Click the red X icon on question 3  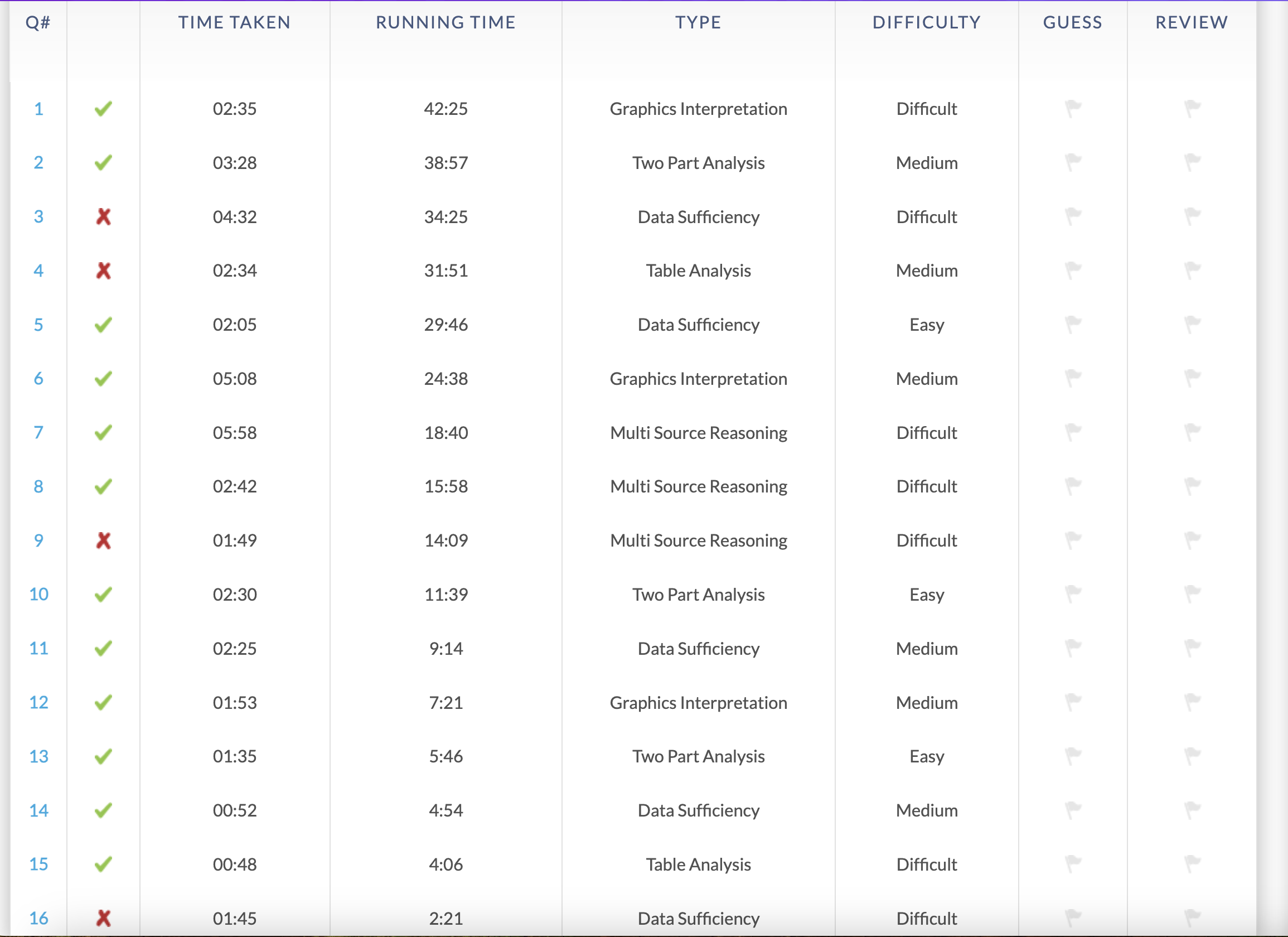104,216
